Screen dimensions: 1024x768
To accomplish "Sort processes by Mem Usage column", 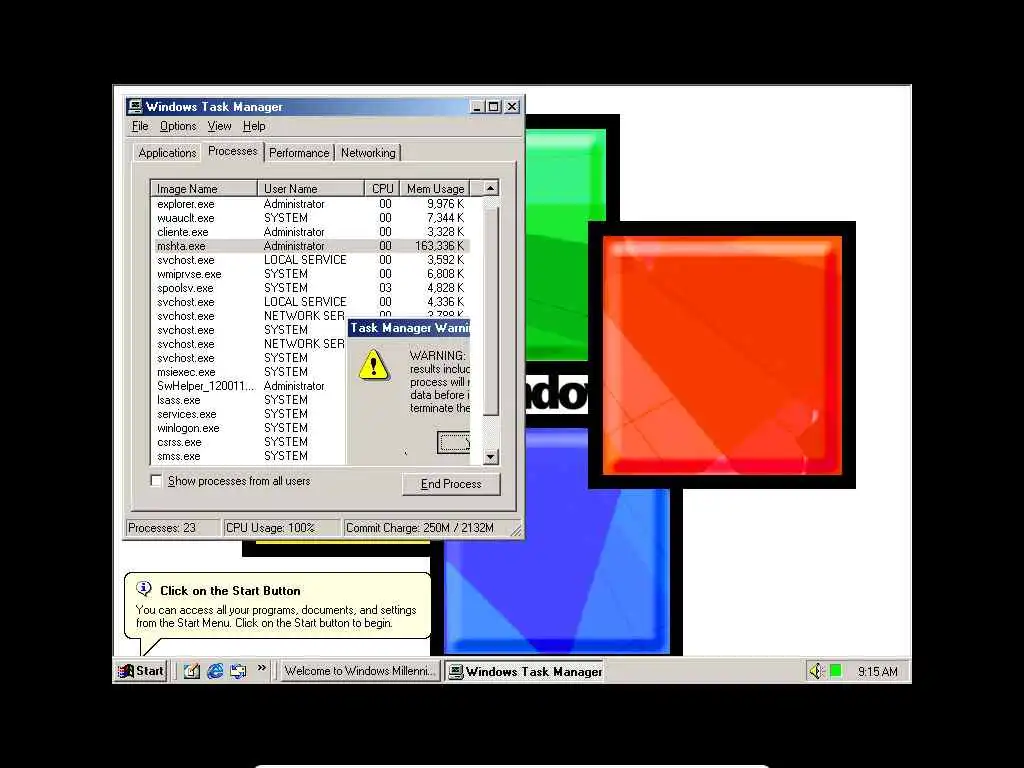I will click(435, 188).
